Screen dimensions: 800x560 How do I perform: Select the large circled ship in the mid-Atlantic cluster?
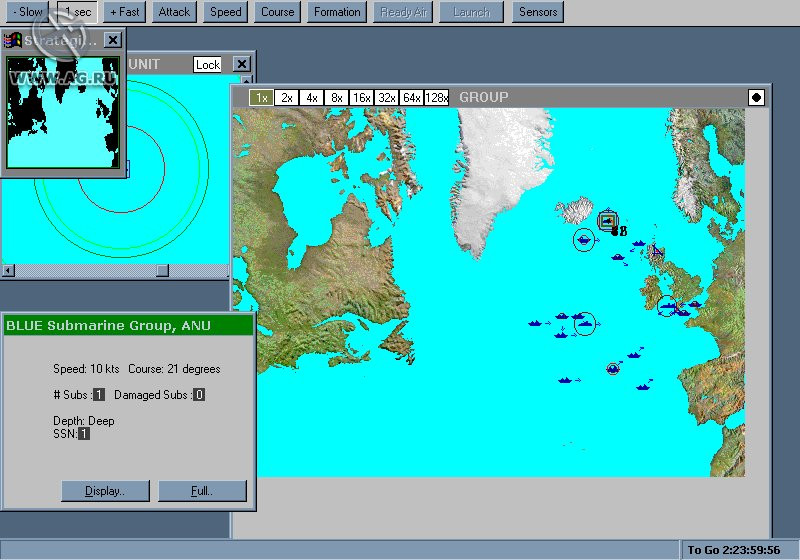tap(585, 323)
